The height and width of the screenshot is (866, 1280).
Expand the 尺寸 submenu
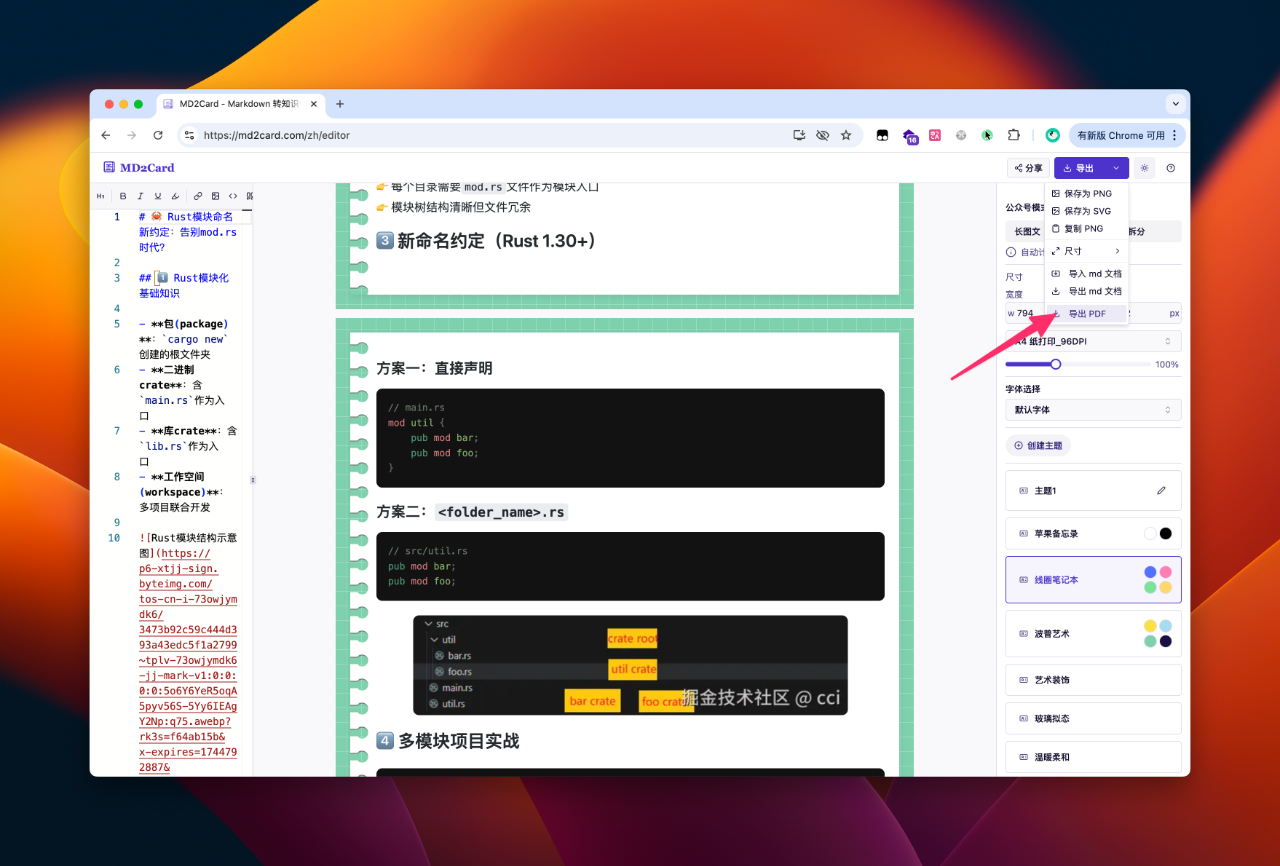click(1086, 251)
